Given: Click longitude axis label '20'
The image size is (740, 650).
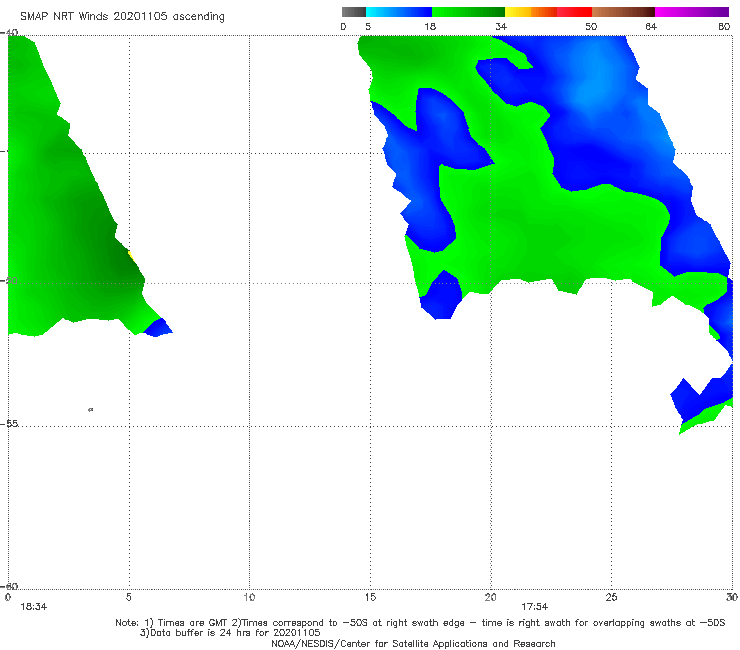Looking at the screenshot, I should point(490,598).
